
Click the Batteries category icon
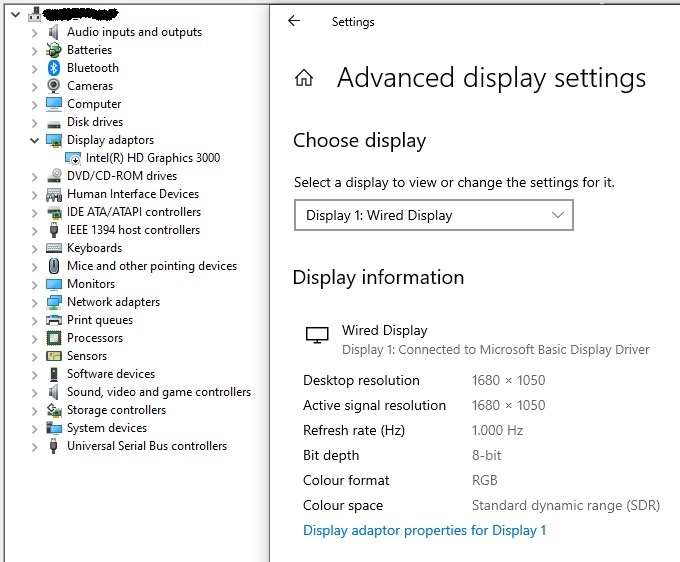[54, 50]
